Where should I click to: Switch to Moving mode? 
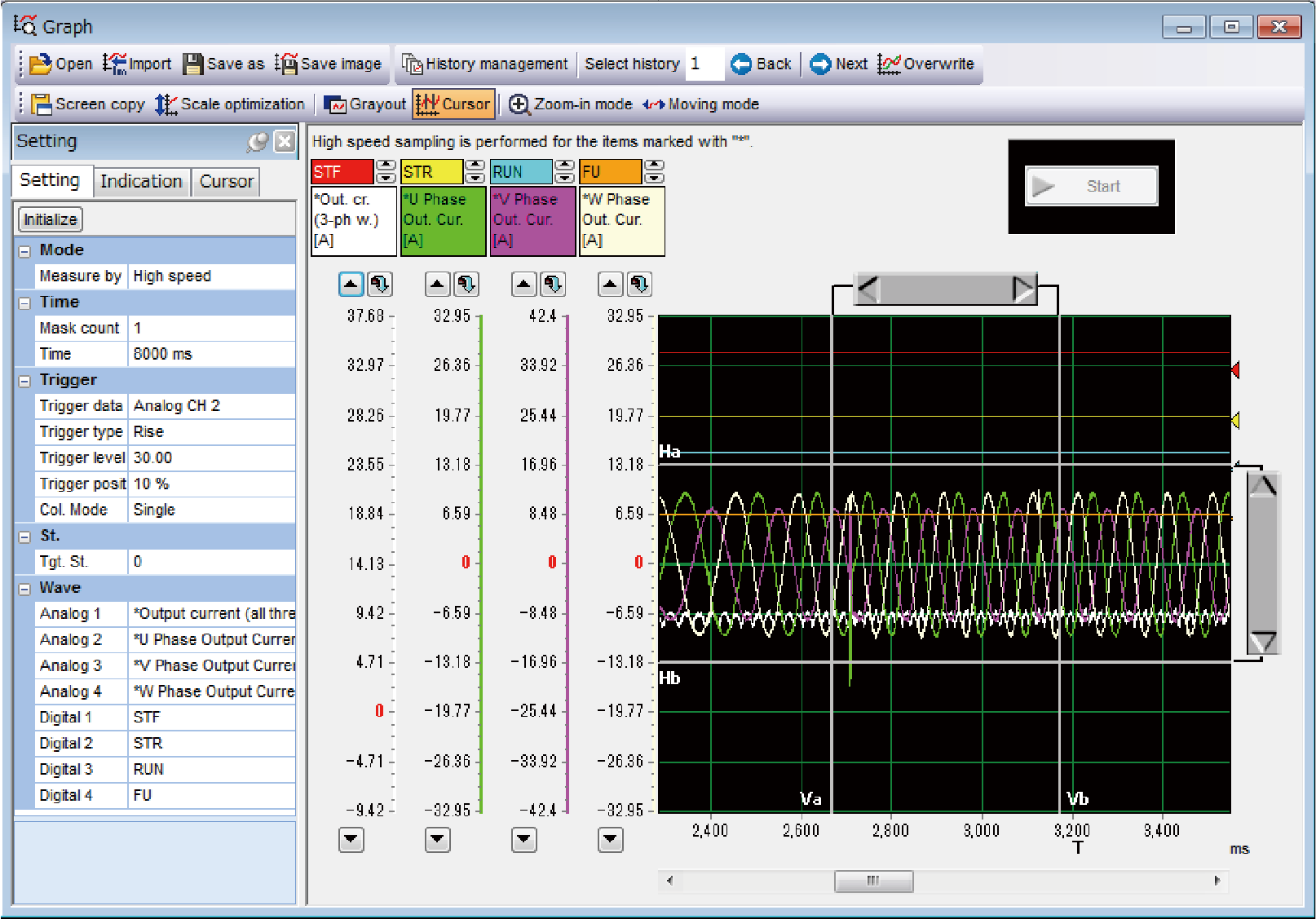(702, 104)
